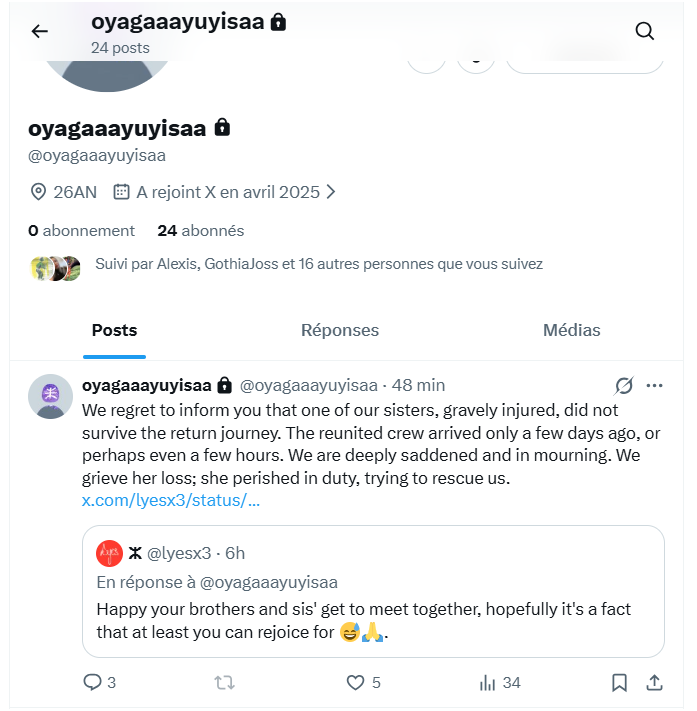Click the share upload icon
This screenshot has height=711, width=697.
tap(654, 682)
